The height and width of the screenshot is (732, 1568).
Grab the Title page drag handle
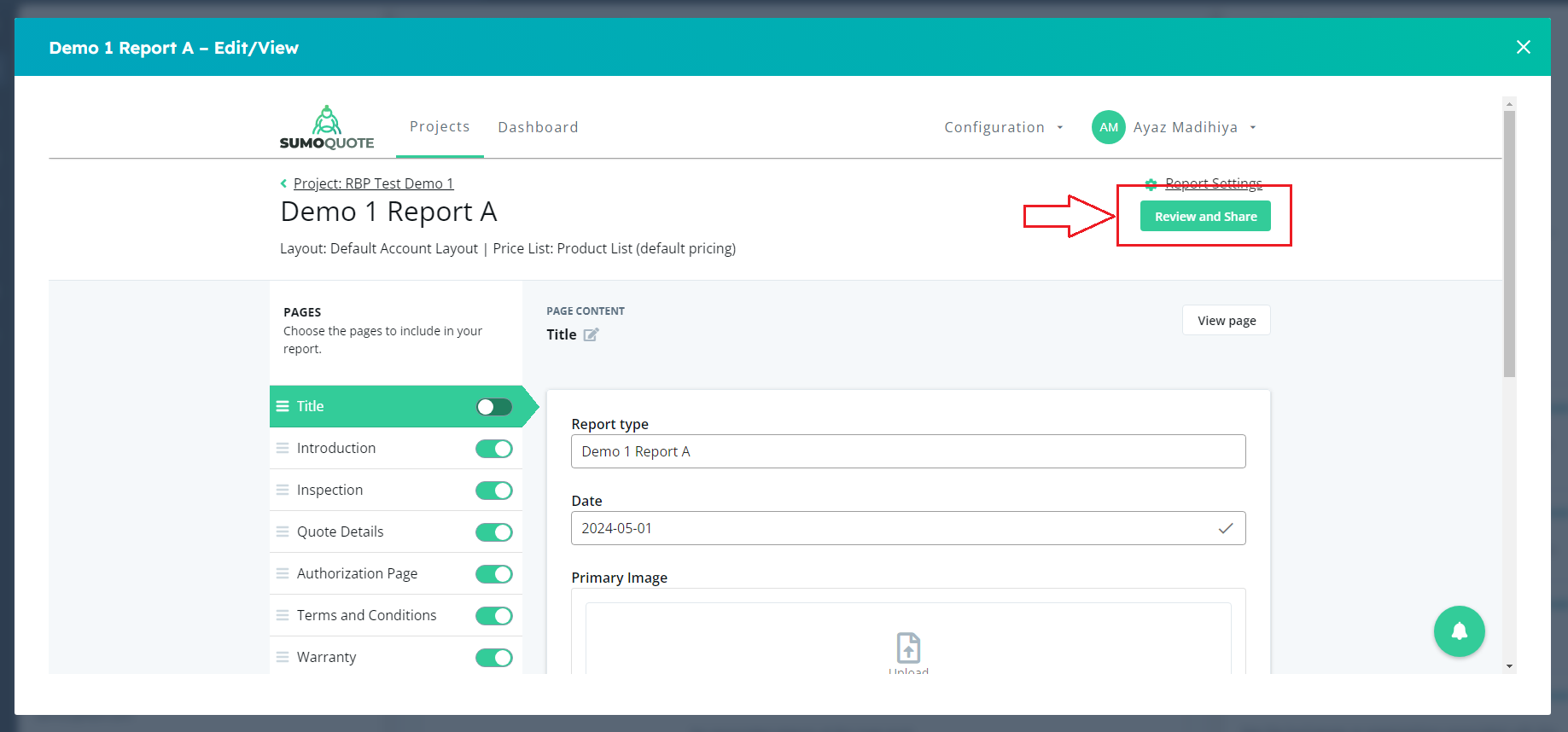click(283, 406)
